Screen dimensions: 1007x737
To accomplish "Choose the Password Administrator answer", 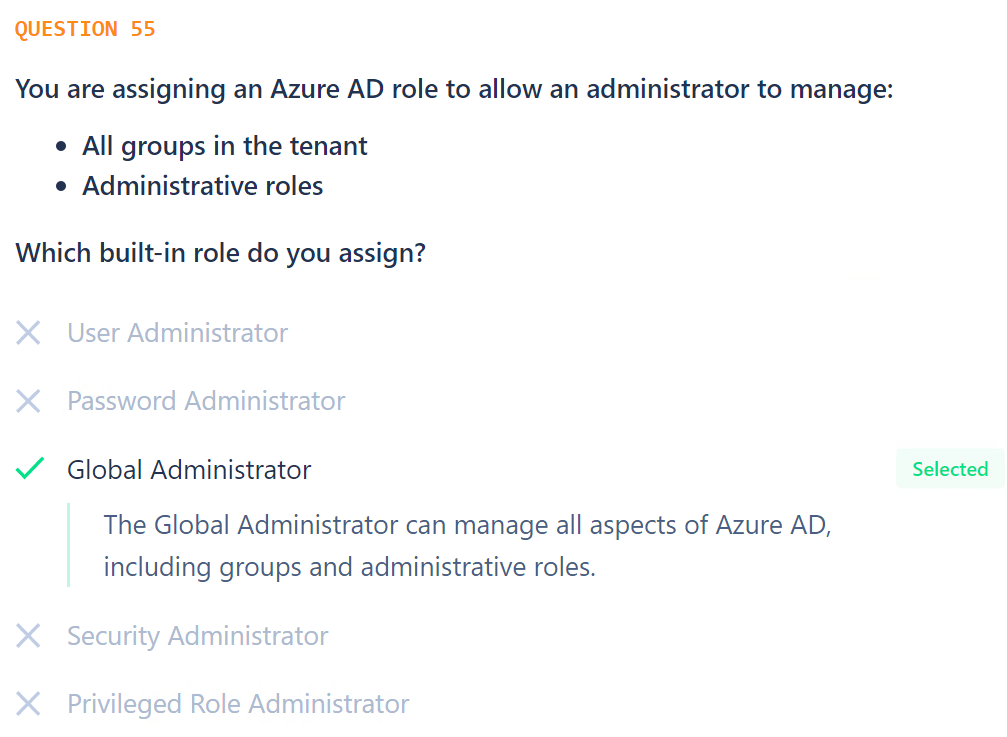I will click(206, 401).
